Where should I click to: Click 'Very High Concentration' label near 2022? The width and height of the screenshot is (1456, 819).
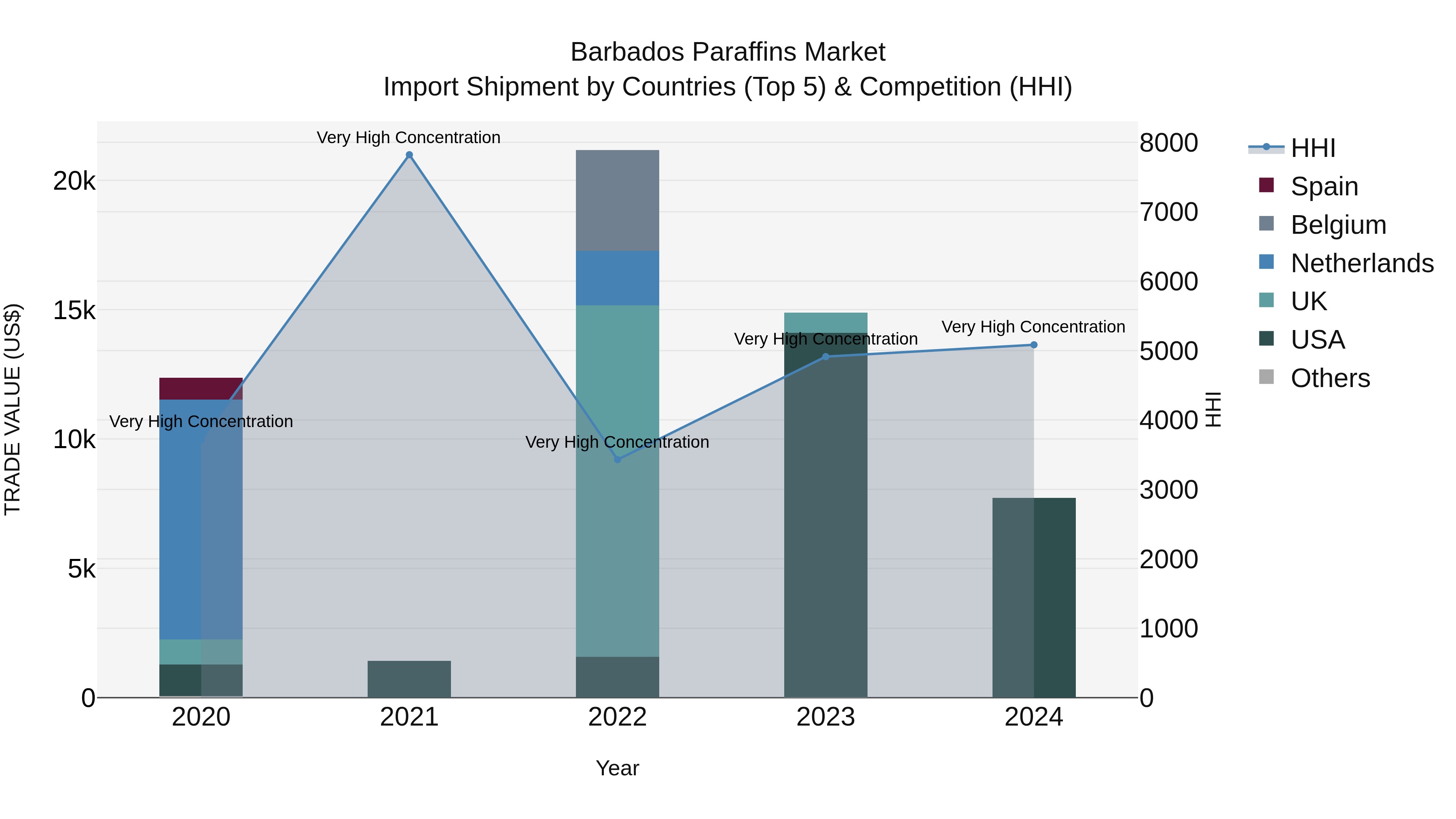617,442
